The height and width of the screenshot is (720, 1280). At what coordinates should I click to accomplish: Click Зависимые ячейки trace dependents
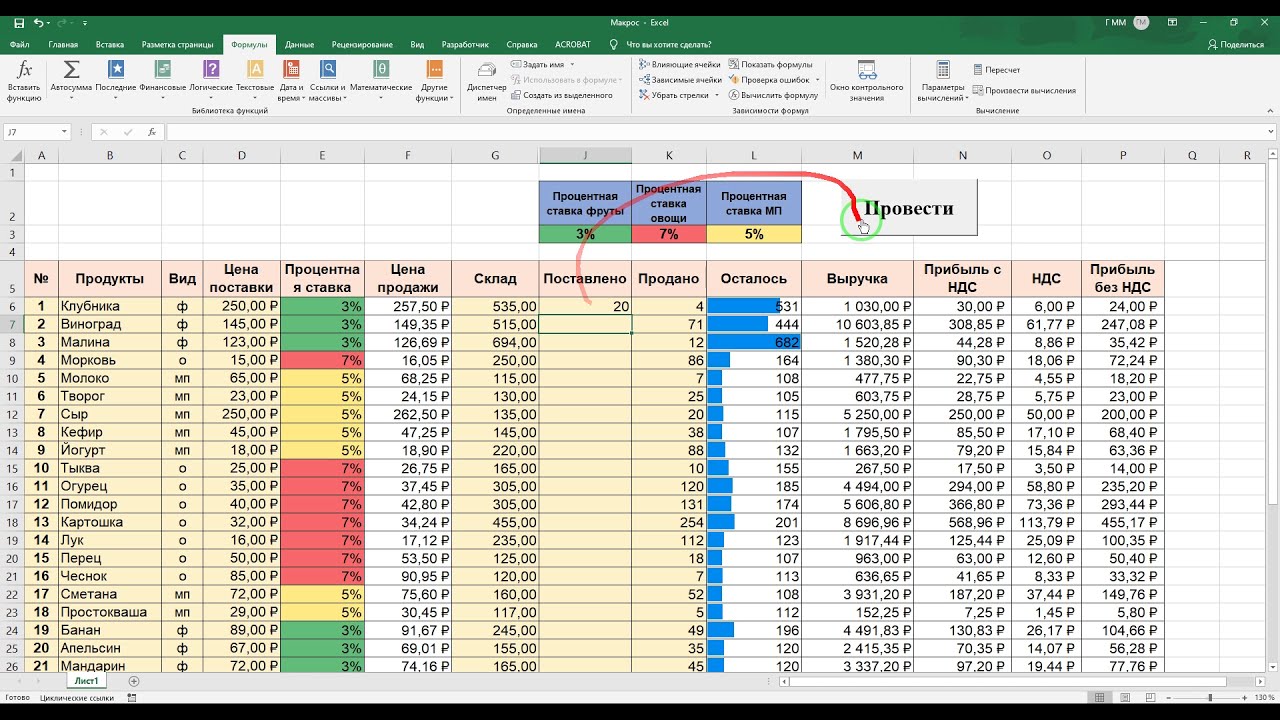point(680,79)
